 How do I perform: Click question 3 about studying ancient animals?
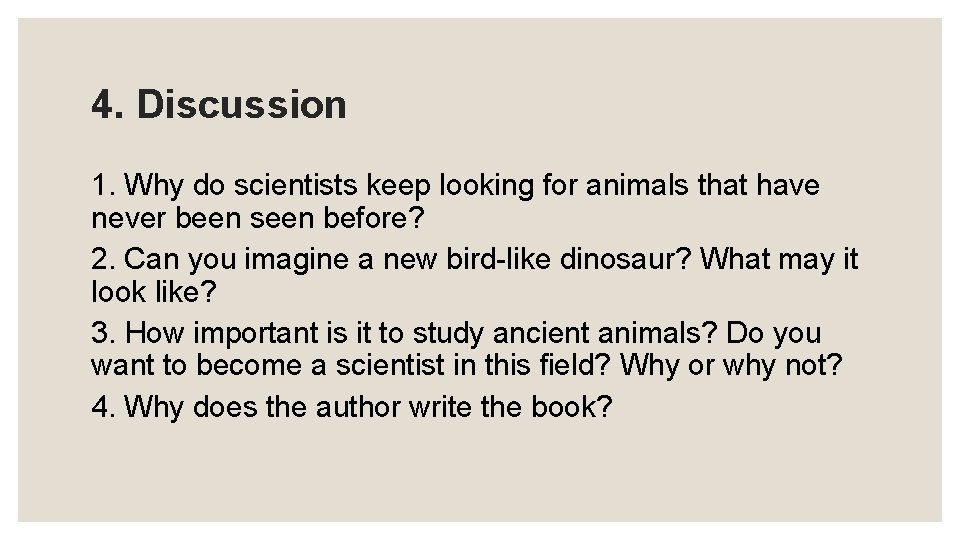point(455,333)
